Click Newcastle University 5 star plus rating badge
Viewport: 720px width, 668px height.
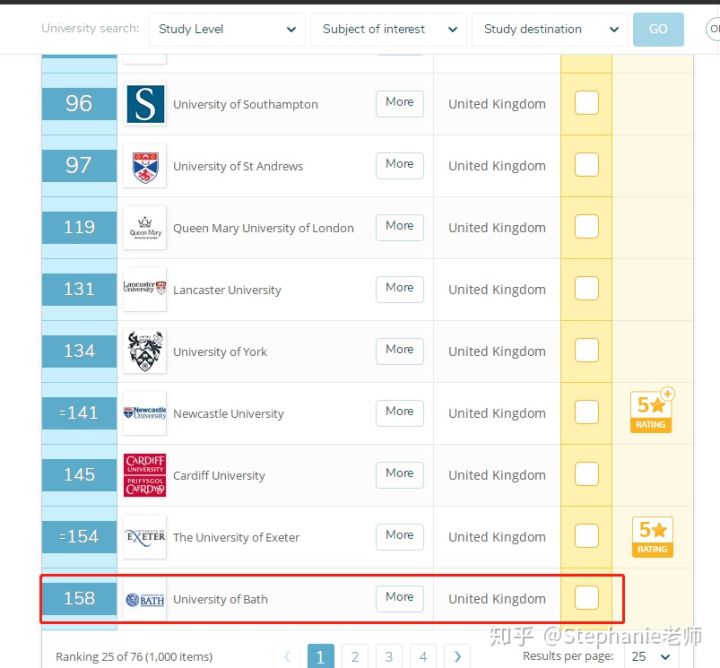[x=652, y=410]
